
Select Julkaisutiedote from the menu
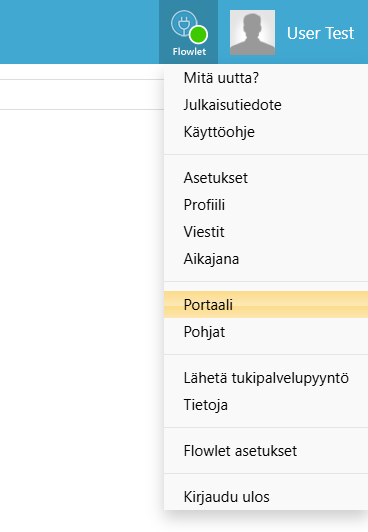(x=266, y=105)
